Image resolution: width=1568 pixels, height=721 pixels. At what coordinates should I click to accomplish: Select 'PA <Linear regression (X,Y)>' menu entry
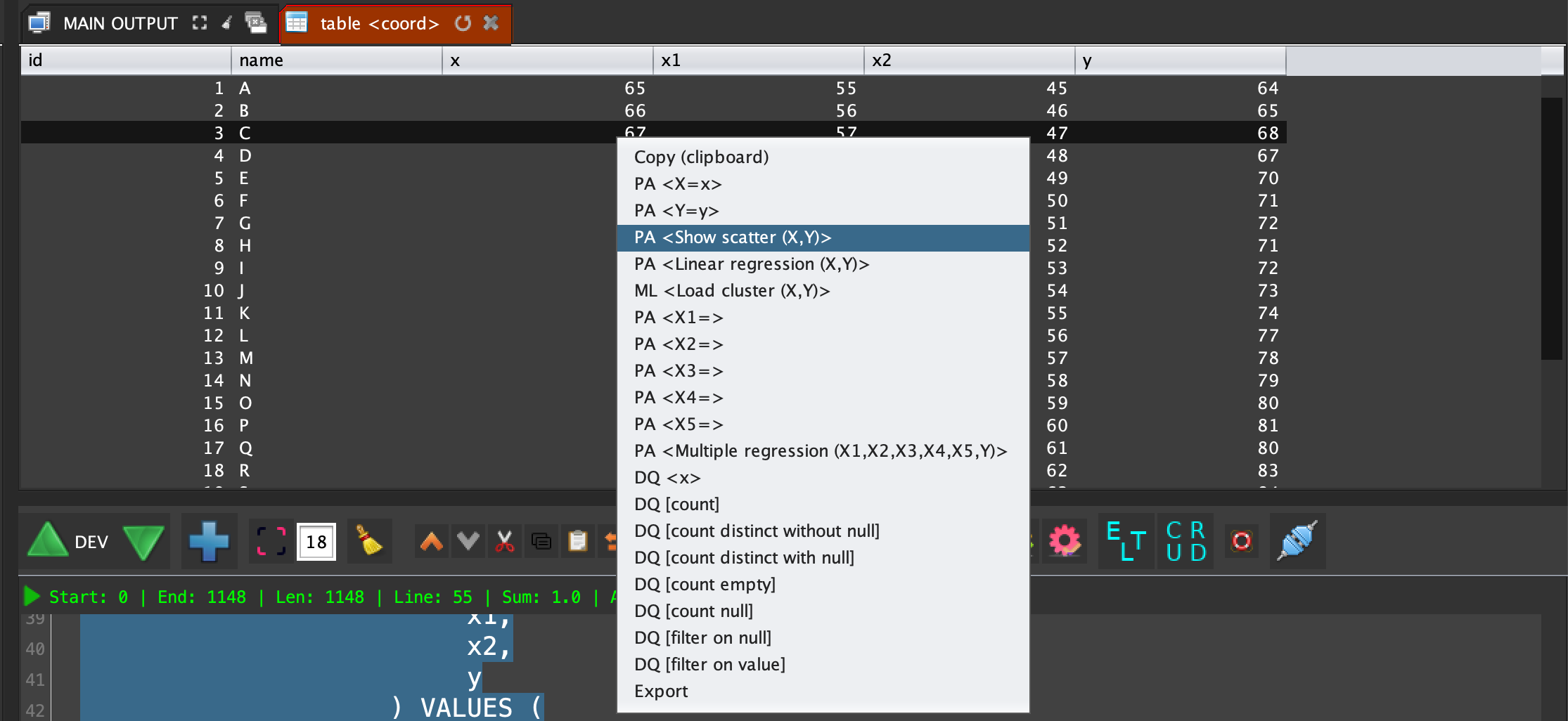(x=751, y=264)
